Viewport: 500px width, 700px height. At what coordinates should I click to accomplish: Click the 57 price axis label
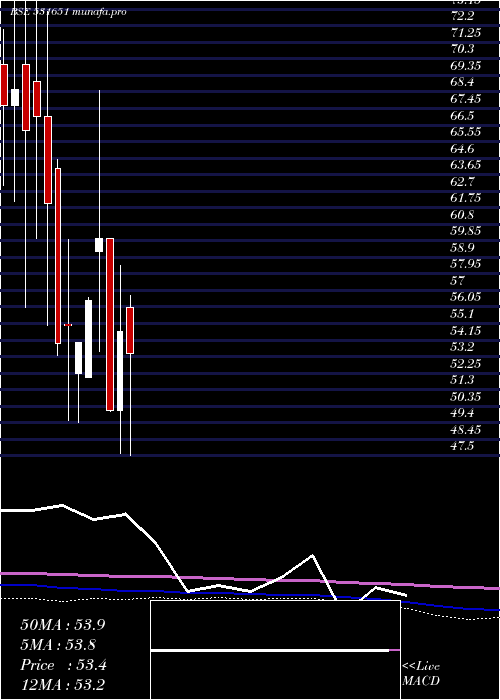point(458,281)
